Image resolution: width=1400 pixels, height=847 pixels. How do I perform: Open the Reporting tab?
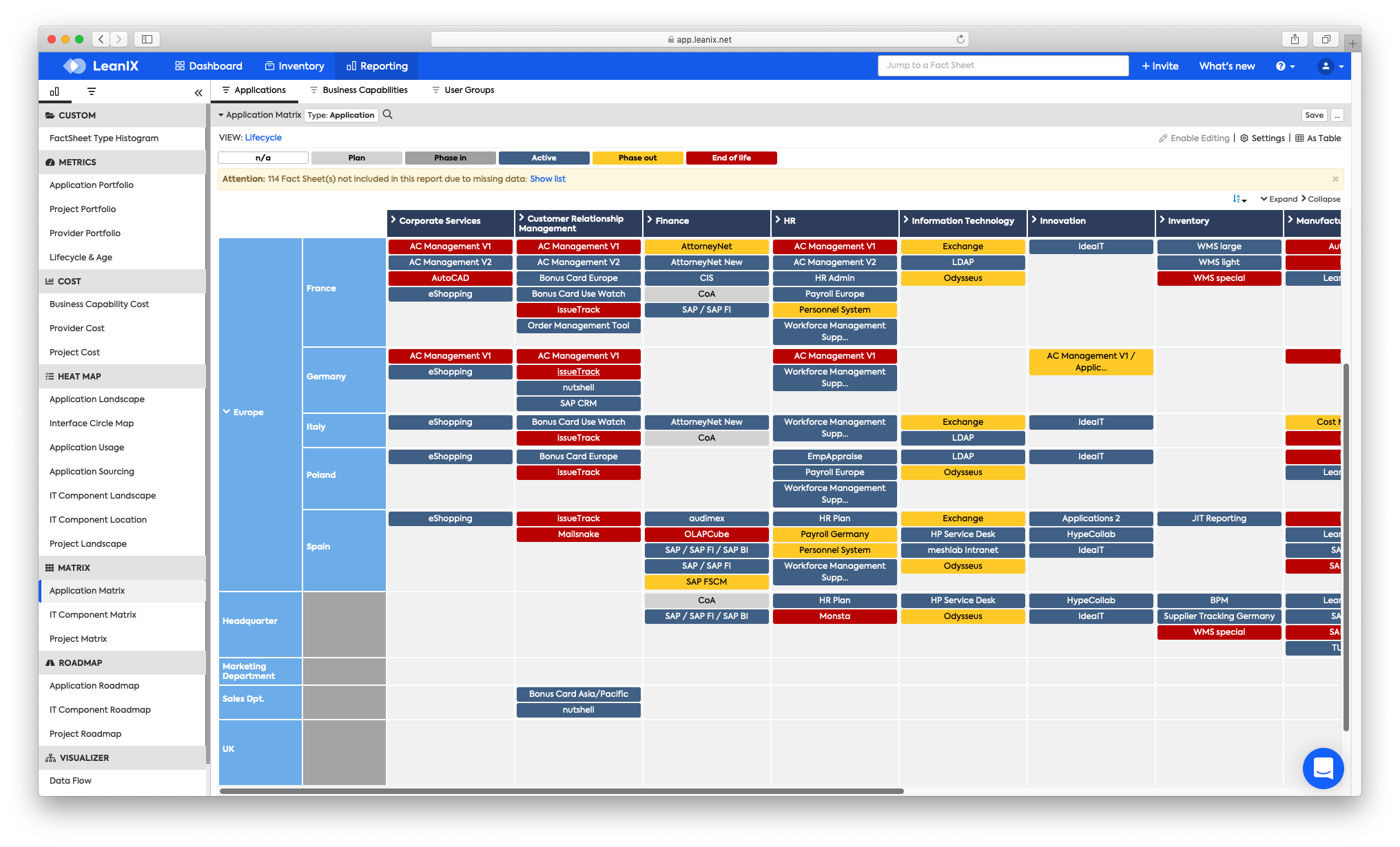(377, 66)
